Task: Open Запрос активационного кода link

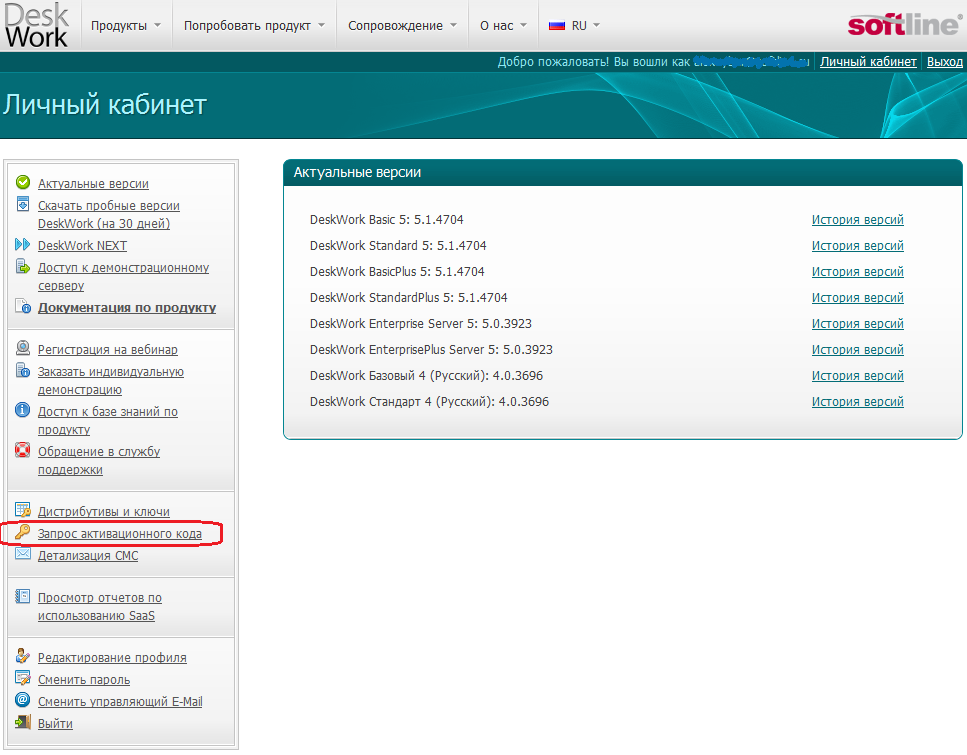Action: point(120,534)
